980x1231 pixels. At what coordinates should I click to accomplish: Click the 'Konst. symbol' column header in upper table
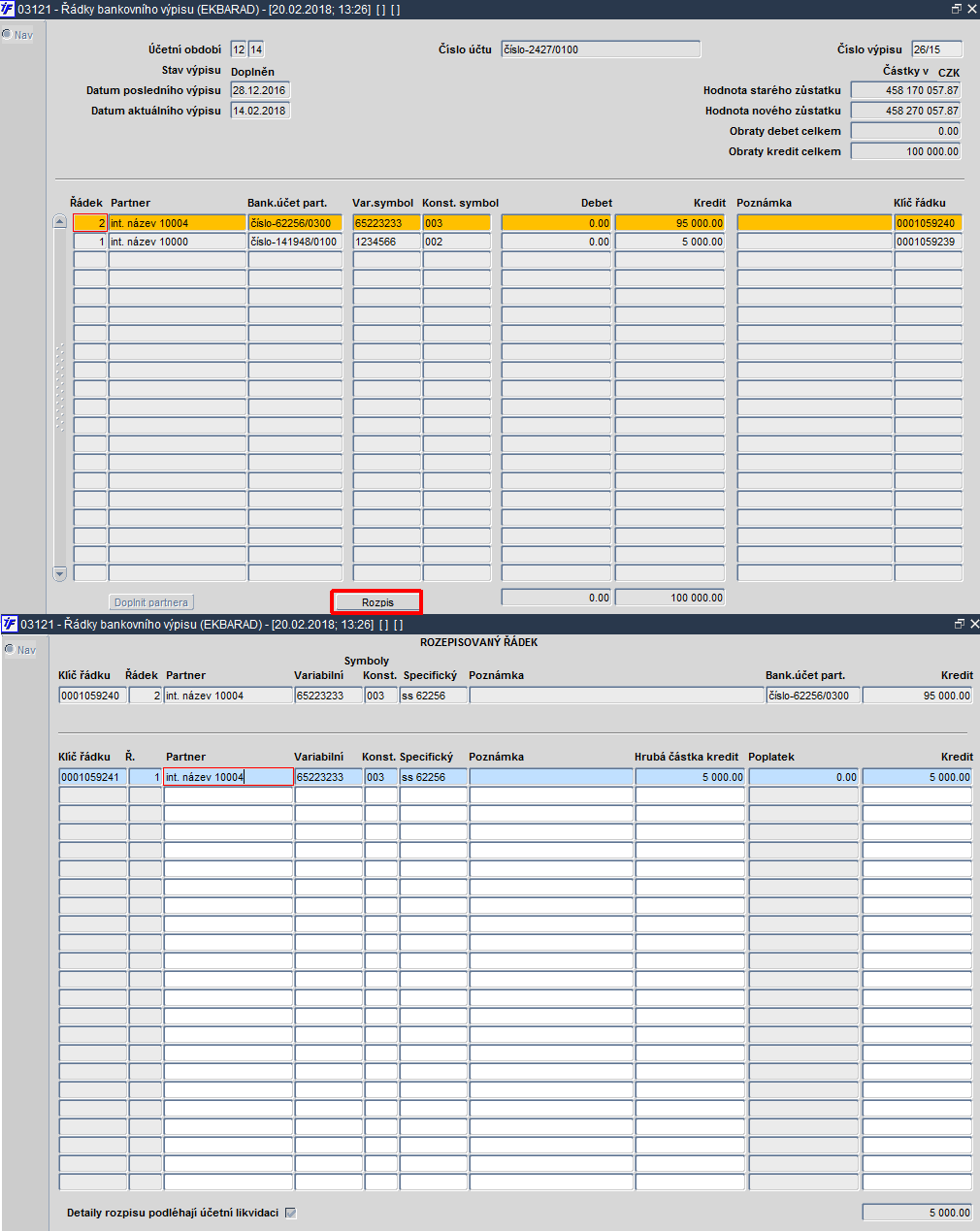460,203
